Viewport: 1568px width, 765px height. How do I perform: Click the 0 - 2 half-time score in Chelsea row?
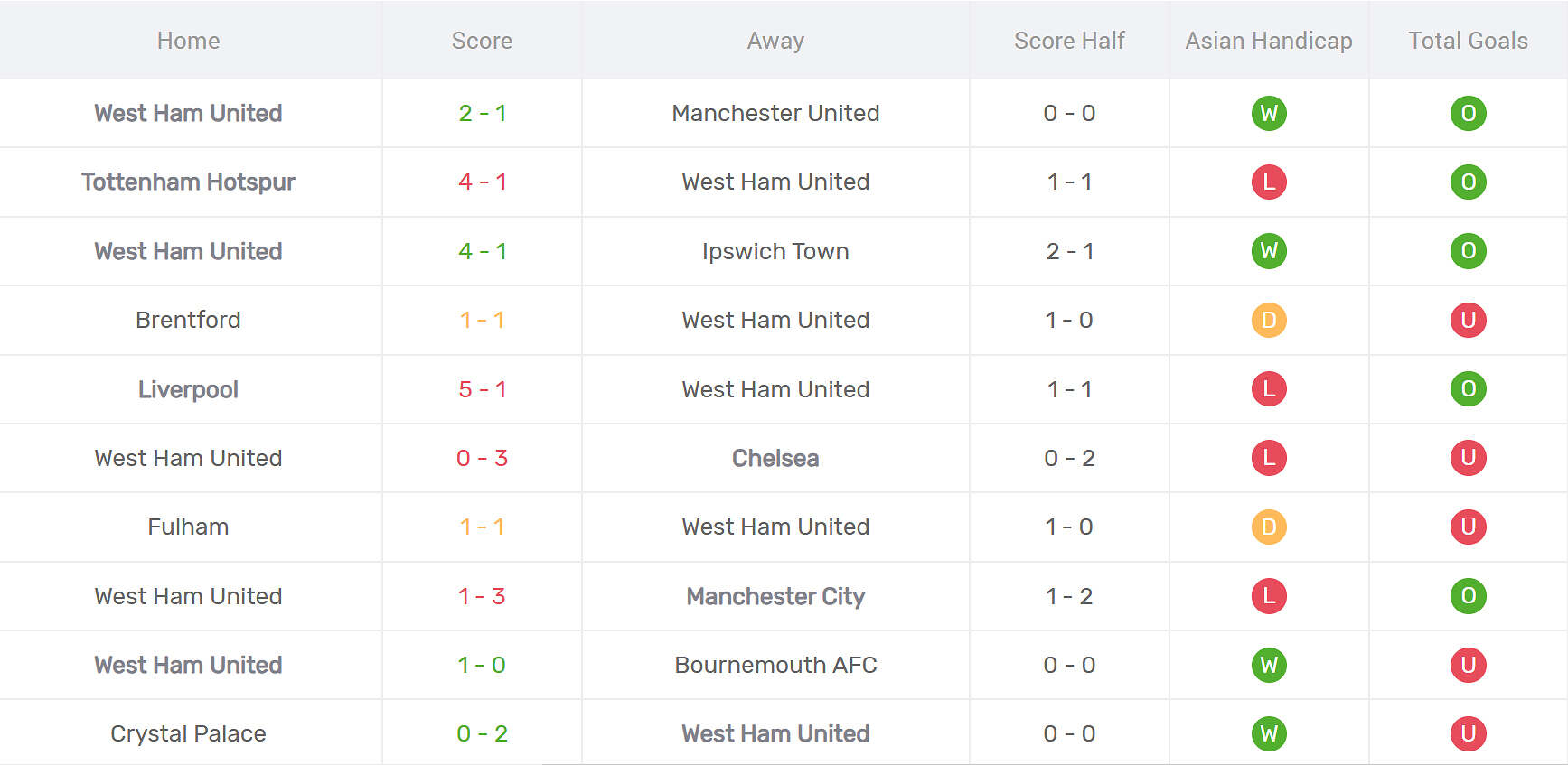point(1069,458)
